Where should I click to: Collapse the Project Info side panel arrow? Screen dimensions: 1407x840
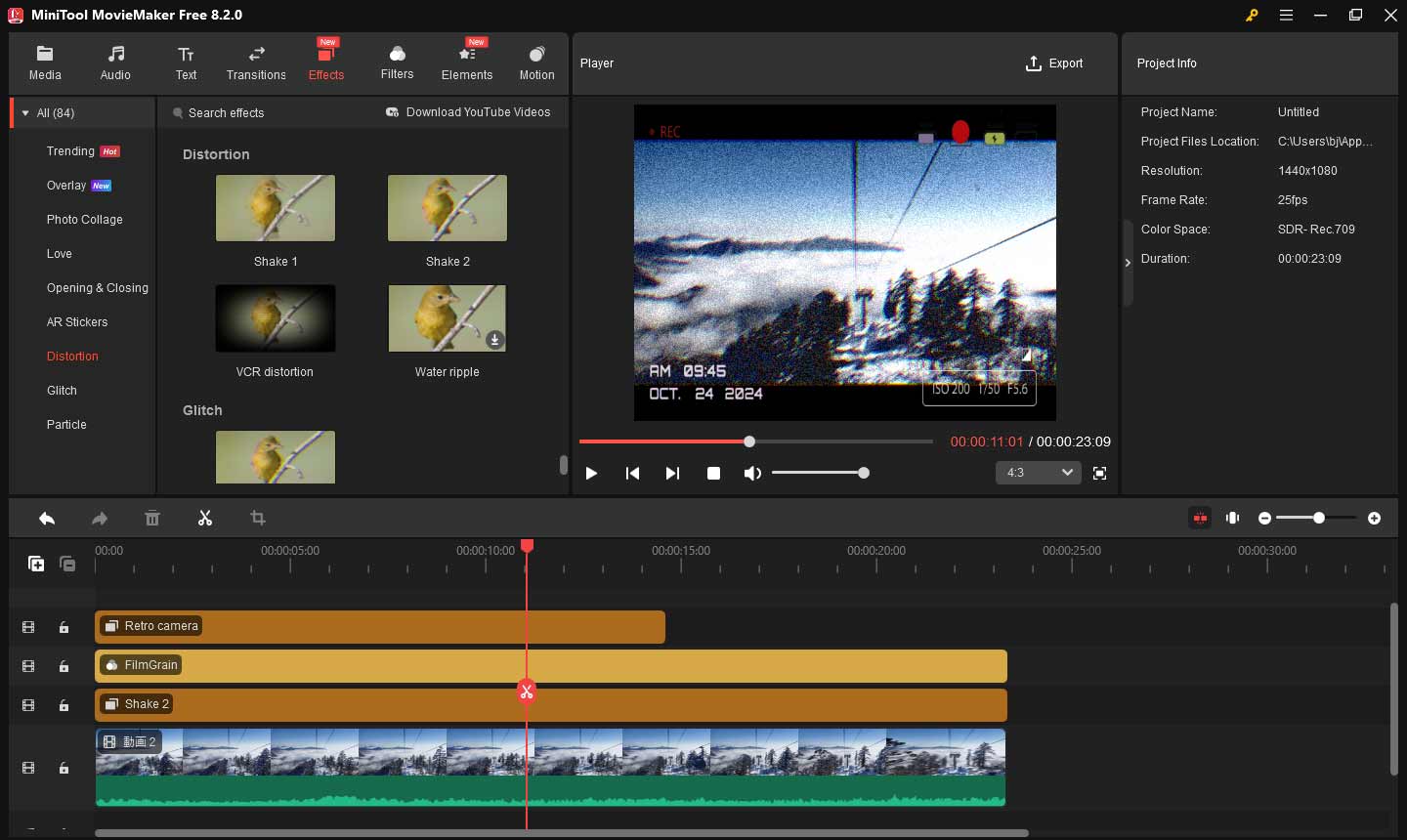pos(1128,263)
